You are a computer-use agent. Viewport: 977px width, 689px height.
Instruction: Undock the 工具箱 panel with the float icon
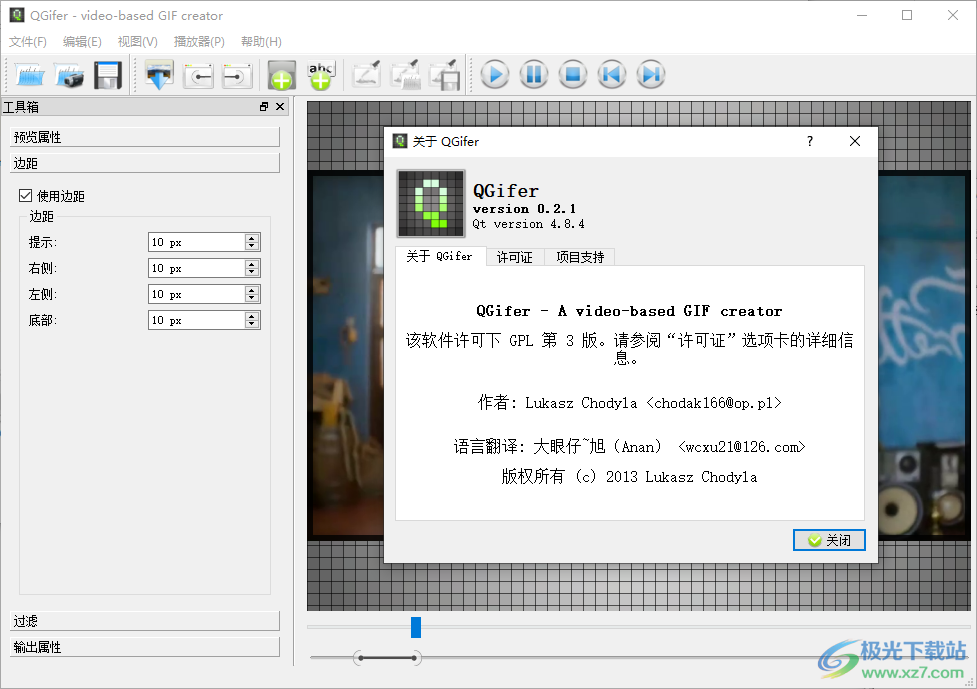point(264,106)
